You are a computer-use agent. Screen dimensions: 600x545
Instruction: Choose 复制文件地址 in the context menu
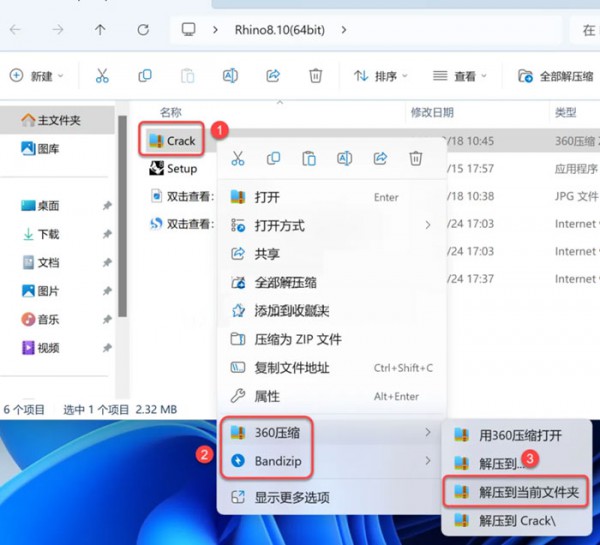click(x=331, y=368)
